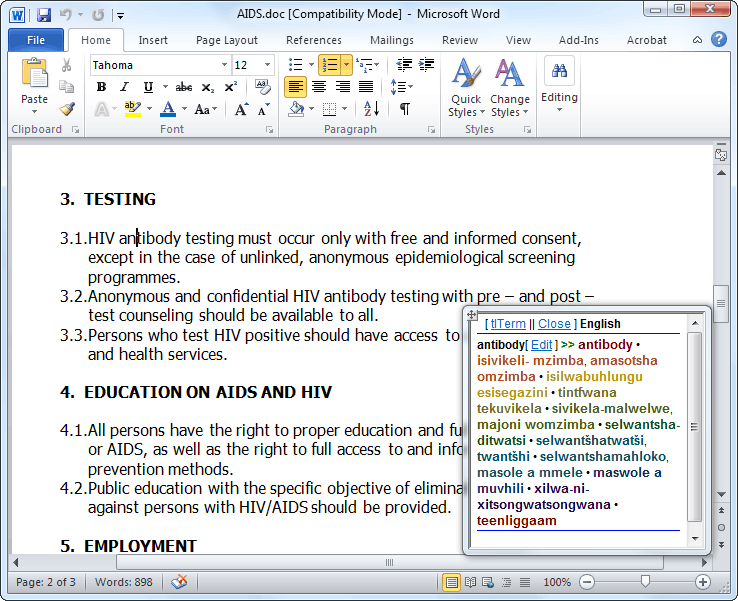The height and width of the screenshot is (601, 738).
Task: Toggle Bold formatting
Action: point(101,87)
